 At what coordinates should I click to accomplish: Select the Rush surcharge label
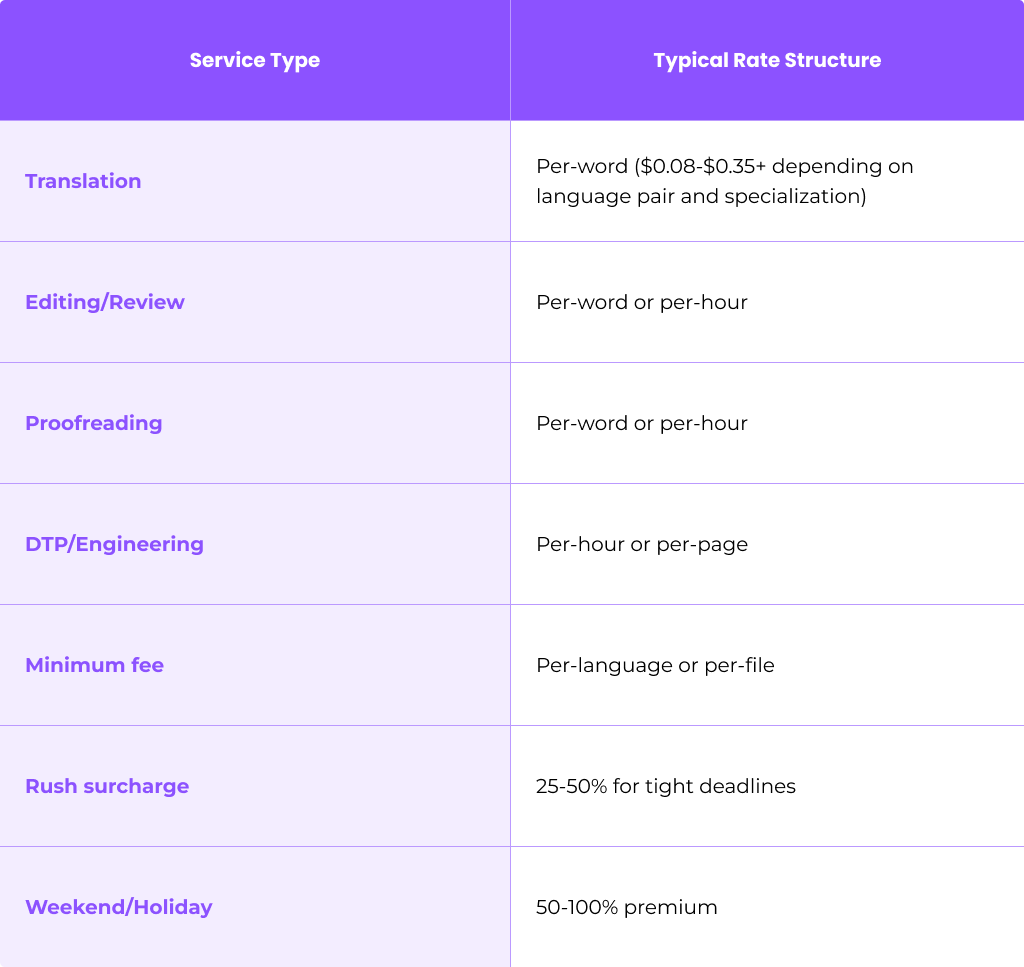pyautogui.click(x=107, y=786)
